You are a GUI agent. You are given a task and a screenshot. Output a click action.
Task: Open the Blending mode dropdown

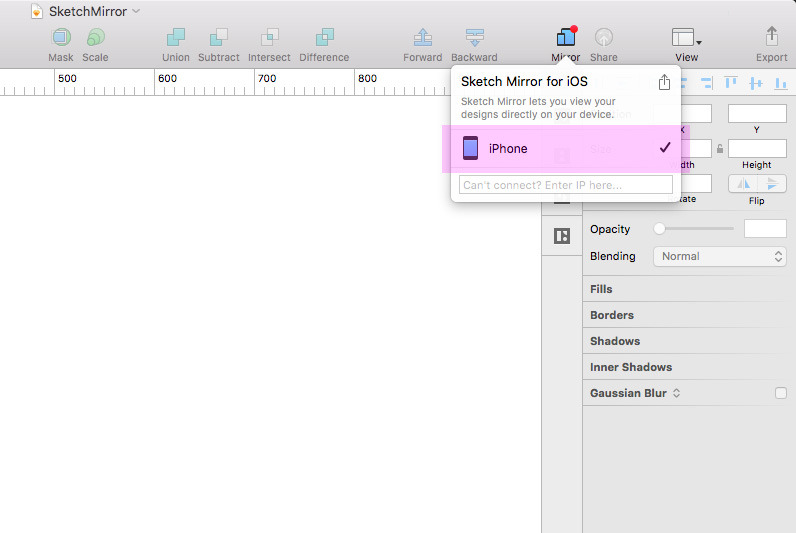pos(719,256)
